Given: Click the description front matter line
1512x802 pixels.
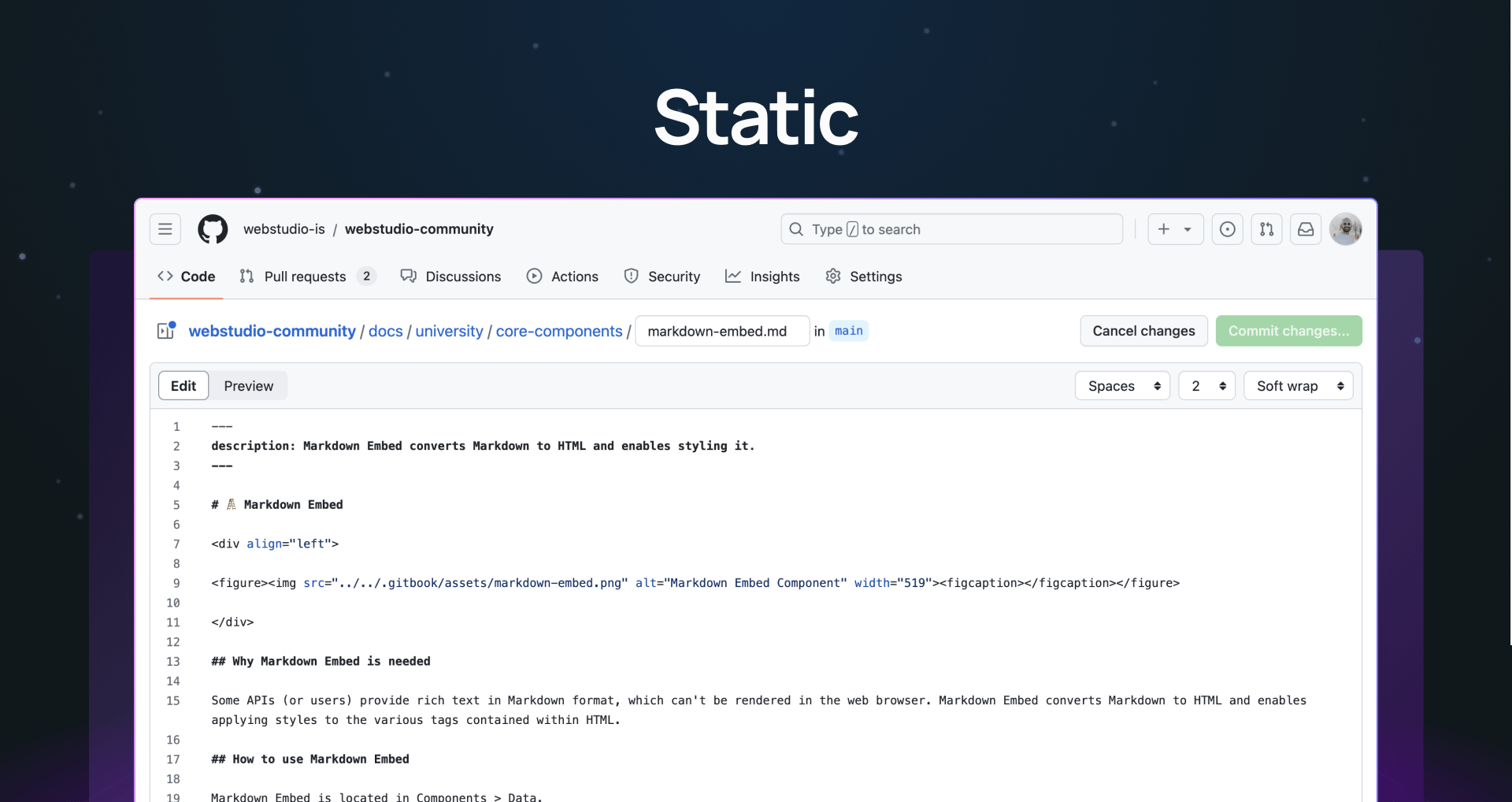Looking at the screenshot, I should (483, 446).
